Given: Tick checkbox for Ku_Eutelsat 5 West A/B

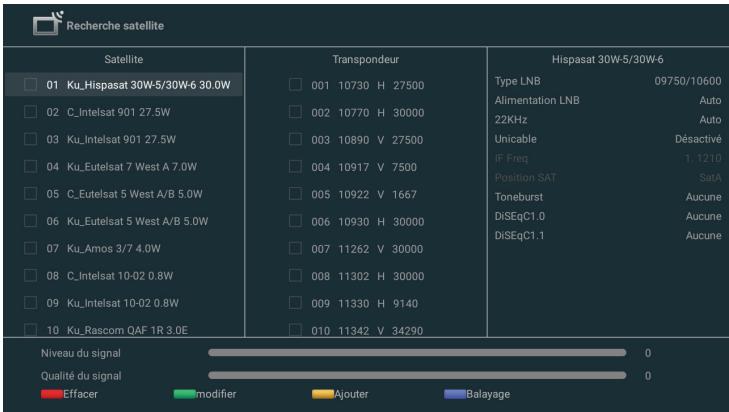Looking at the screenshot, I should 31,221.
